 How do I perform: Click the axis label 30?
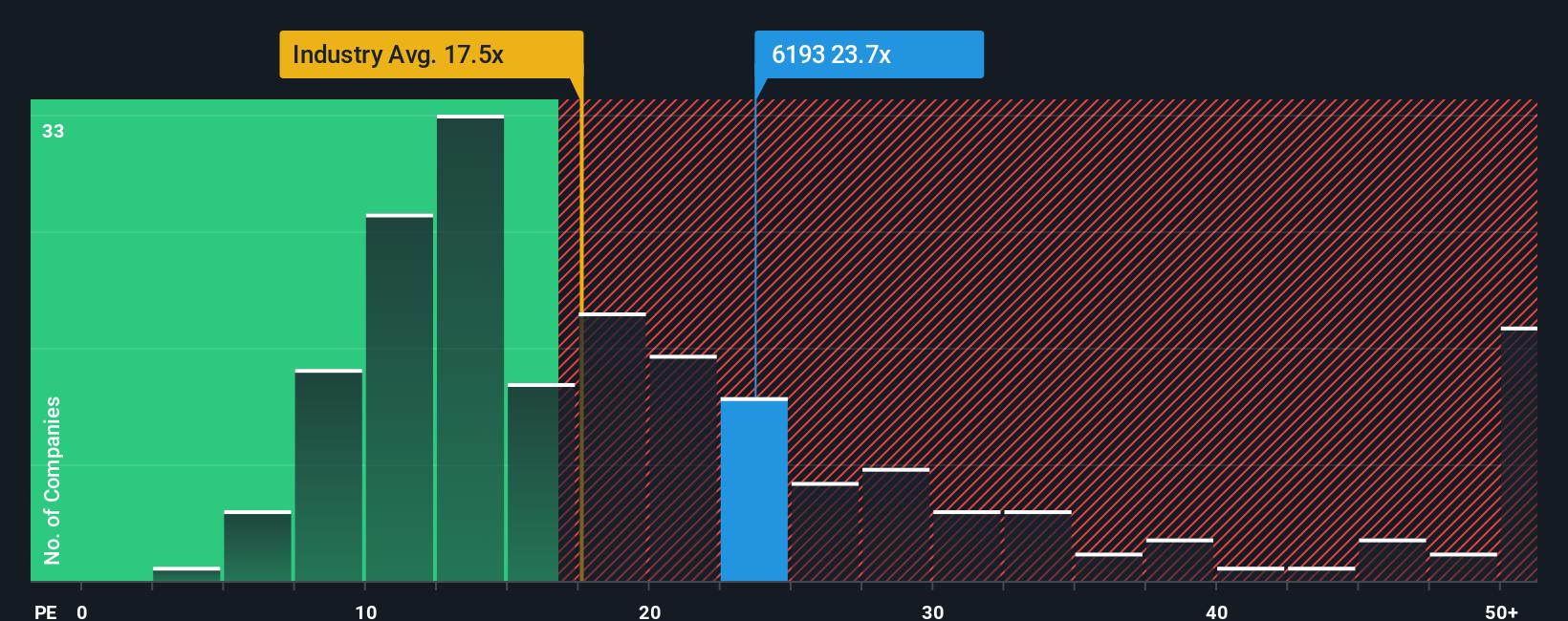[x=932, y=611]
